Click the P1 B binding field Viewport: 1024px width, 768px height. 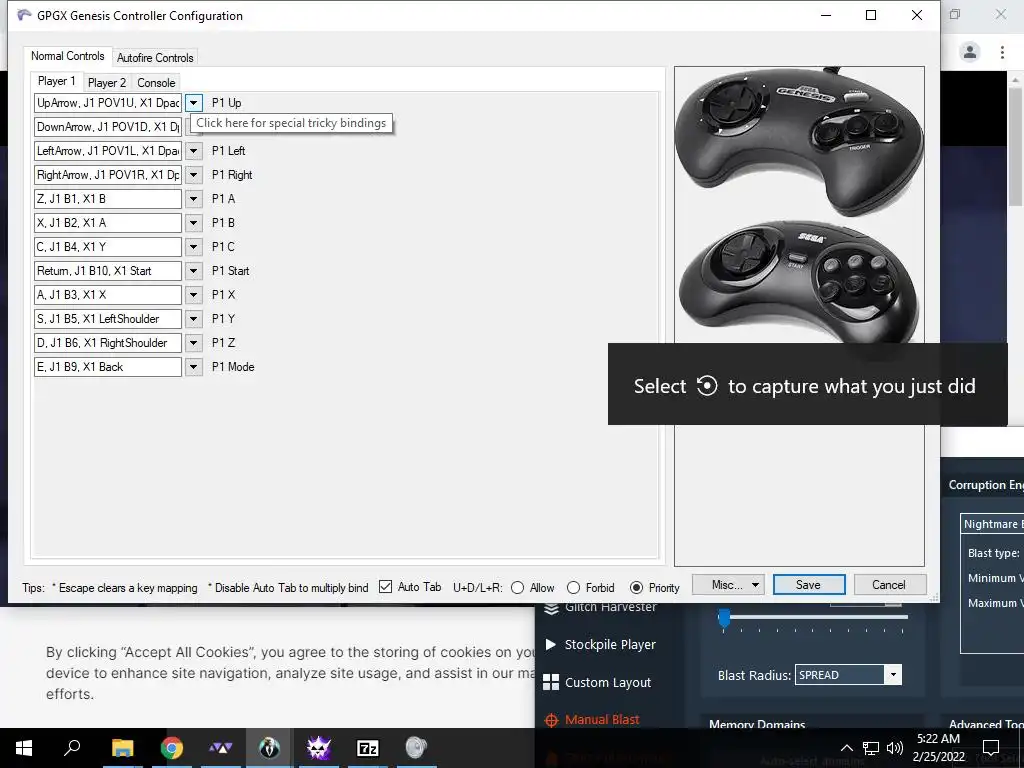pyautogui.click(x=108, y=223)
